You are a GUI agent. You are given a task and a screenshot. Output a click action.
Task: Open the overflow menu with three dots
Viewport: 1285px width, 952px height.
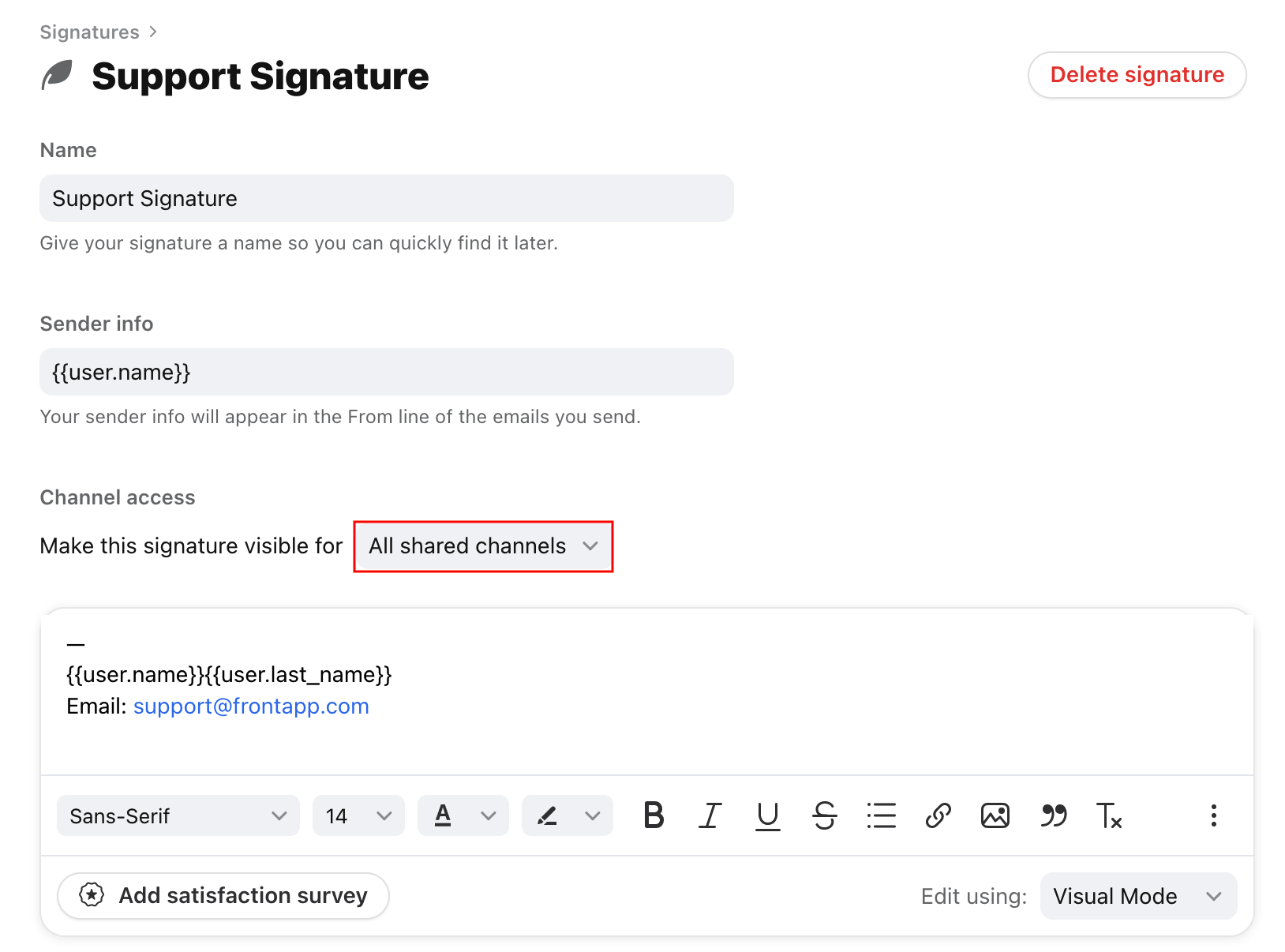[x=1213, y=816]
